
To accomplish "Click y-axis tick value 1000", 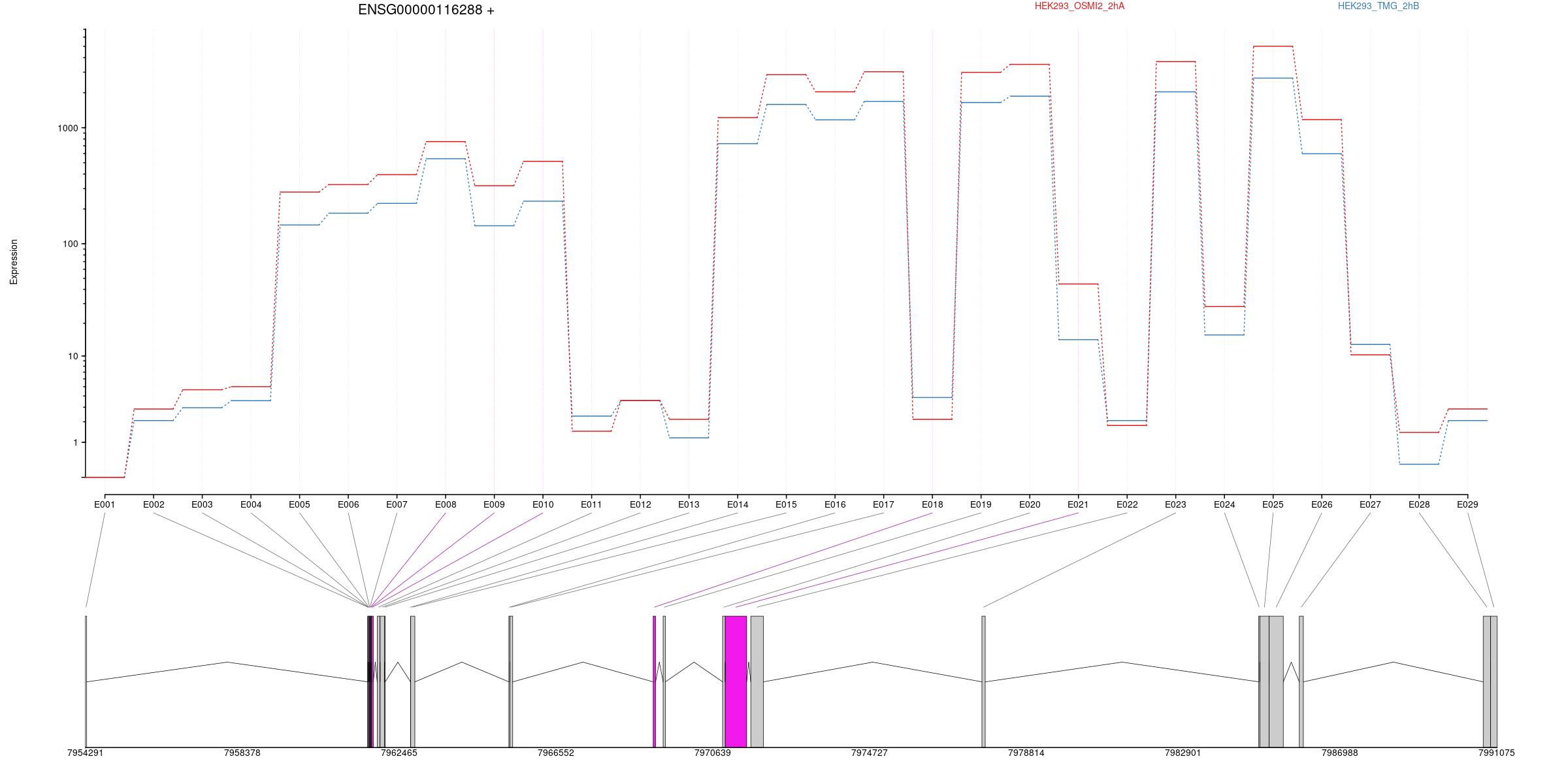I will pyautogui.click(x=68, y=128).
